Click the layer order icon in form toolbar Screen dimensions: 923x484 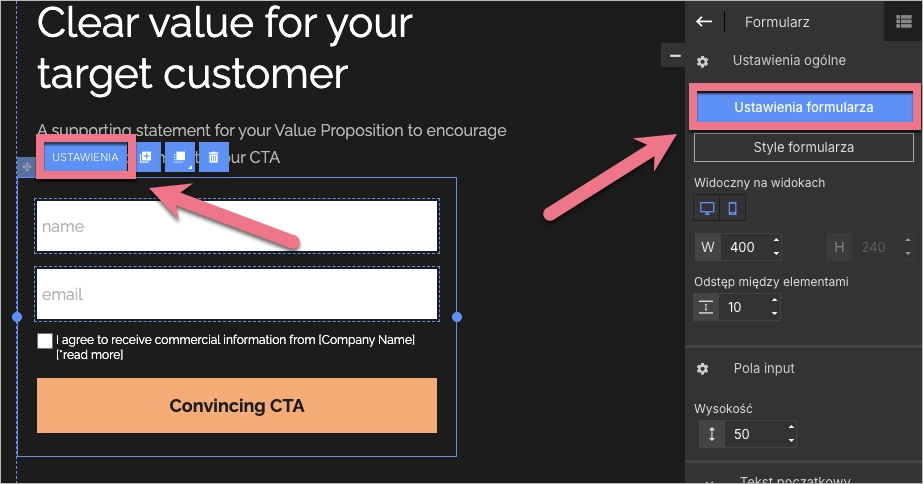point(180,157)
